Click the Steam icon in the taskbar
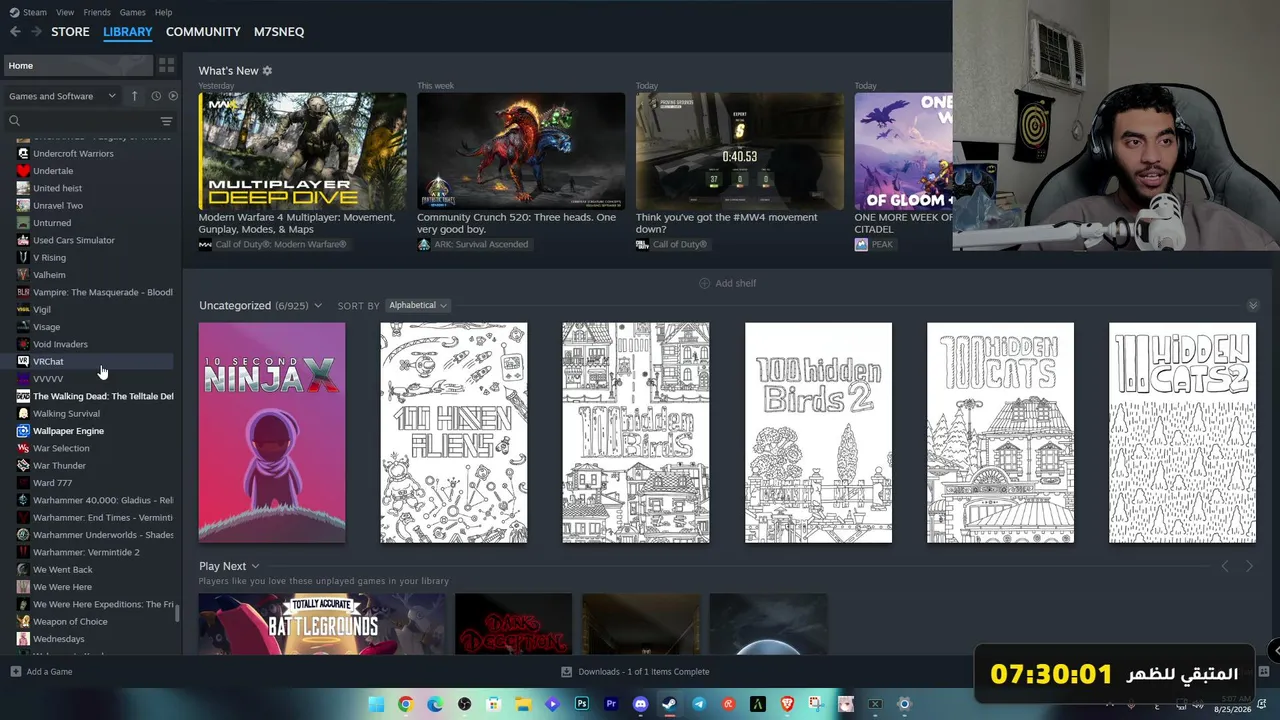Image resolution: width=1280 pixels, height=720 pixels. tap(670, 704)
